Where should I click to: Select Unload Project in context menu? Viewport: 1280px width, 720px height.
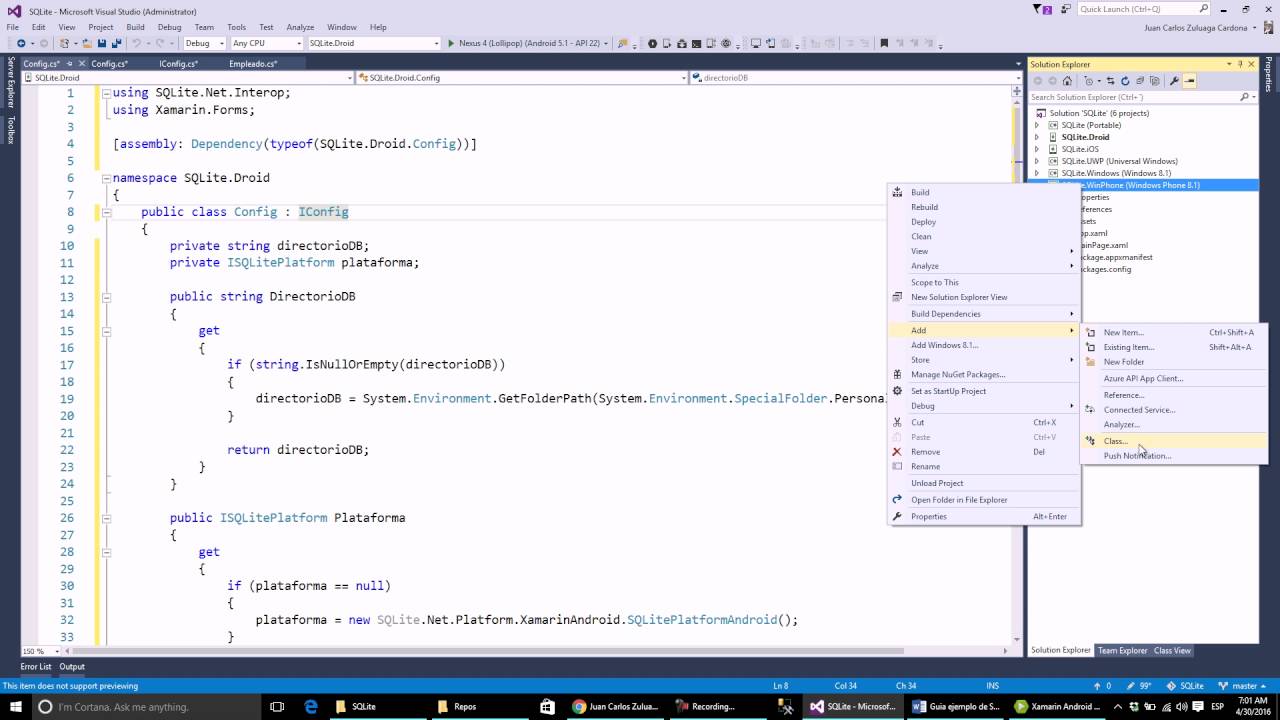pos(984,483)
